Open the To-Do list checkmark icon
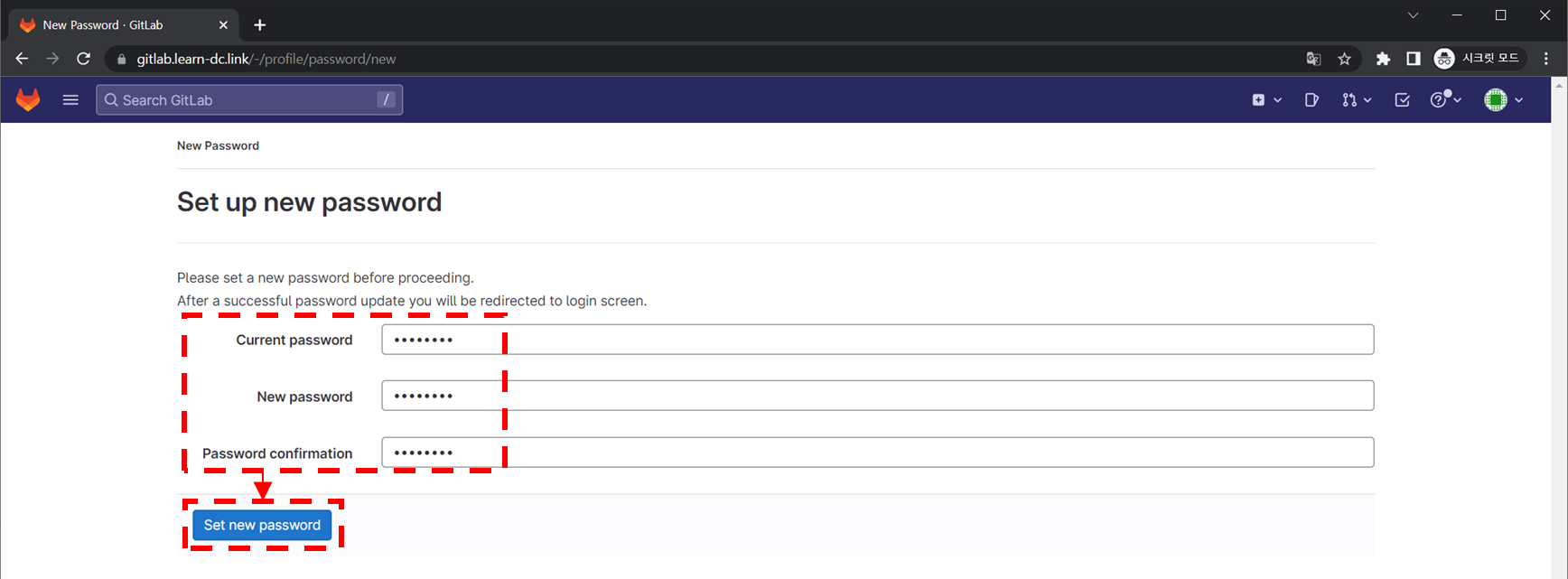1568x579 pixels. click(1402, 100)
